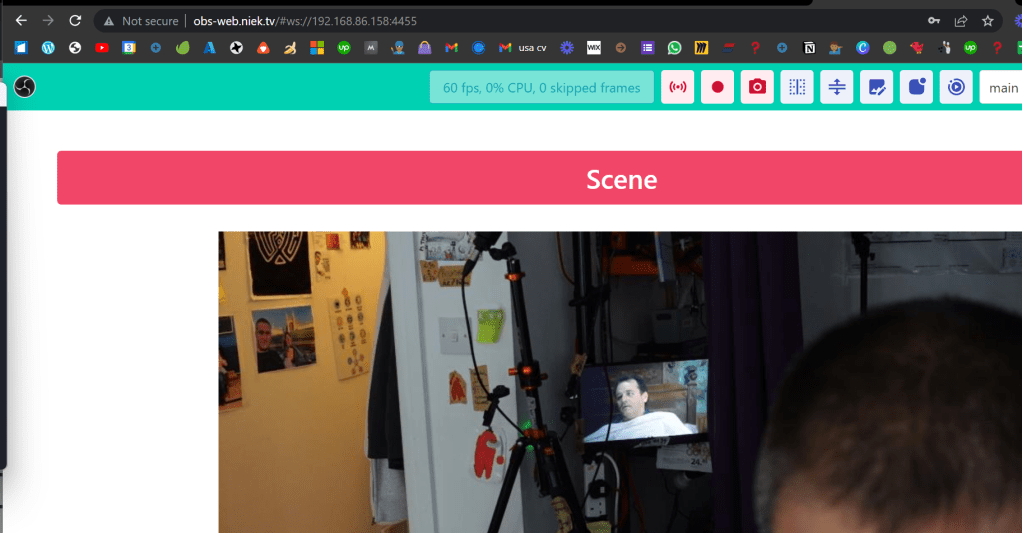Open the Google Calendar bookmark

pos(129,48)
